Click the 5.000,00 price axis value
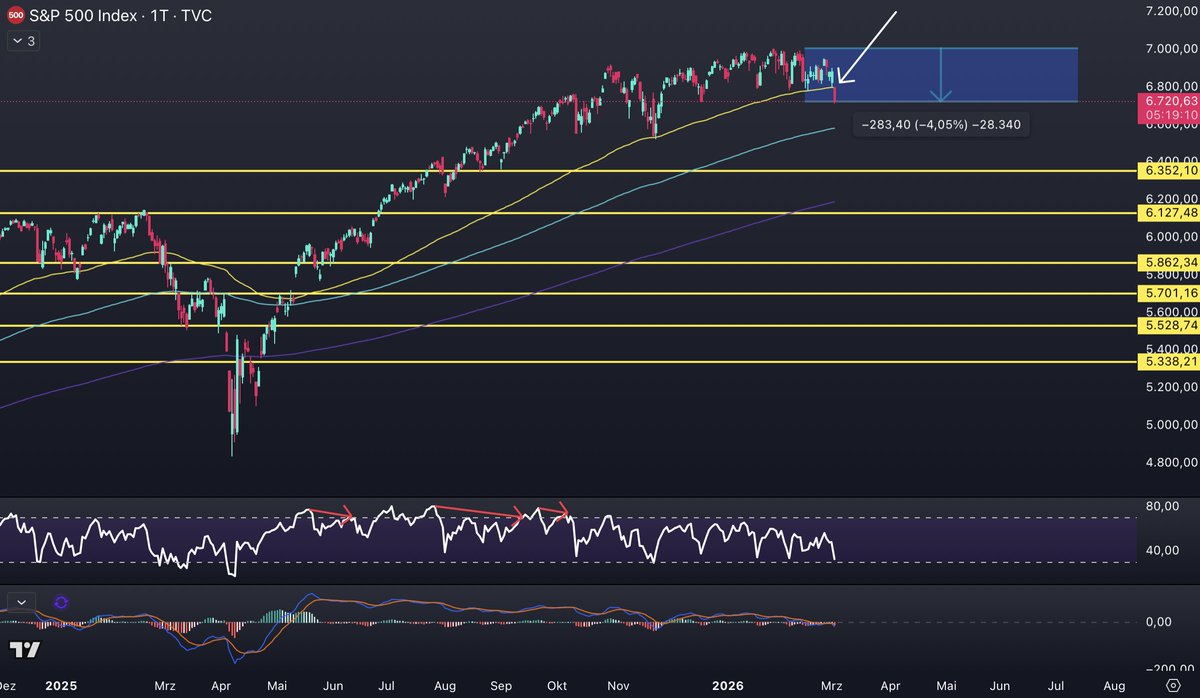Image resolution: width=1200 pixels, height=698 pixels. [1170, 425]
